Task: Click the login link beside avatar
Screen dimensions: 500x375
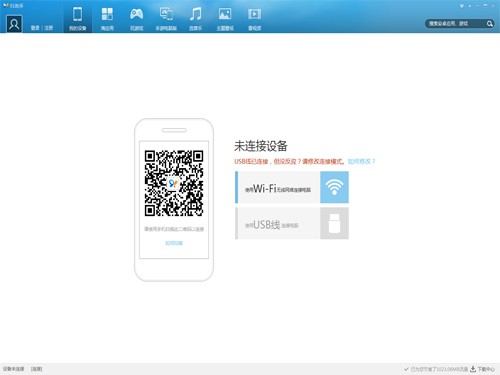Action: [x=35, y=28]
